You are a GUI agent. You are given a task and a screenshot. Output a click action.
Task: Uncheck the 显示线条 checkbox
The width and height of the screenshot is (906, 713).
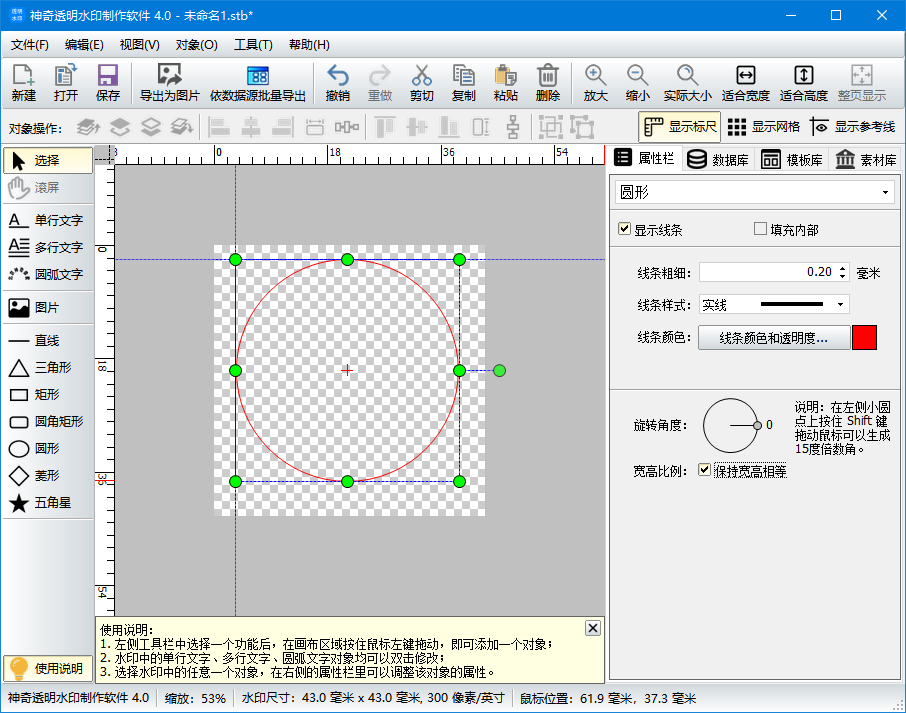coord(625,229)
